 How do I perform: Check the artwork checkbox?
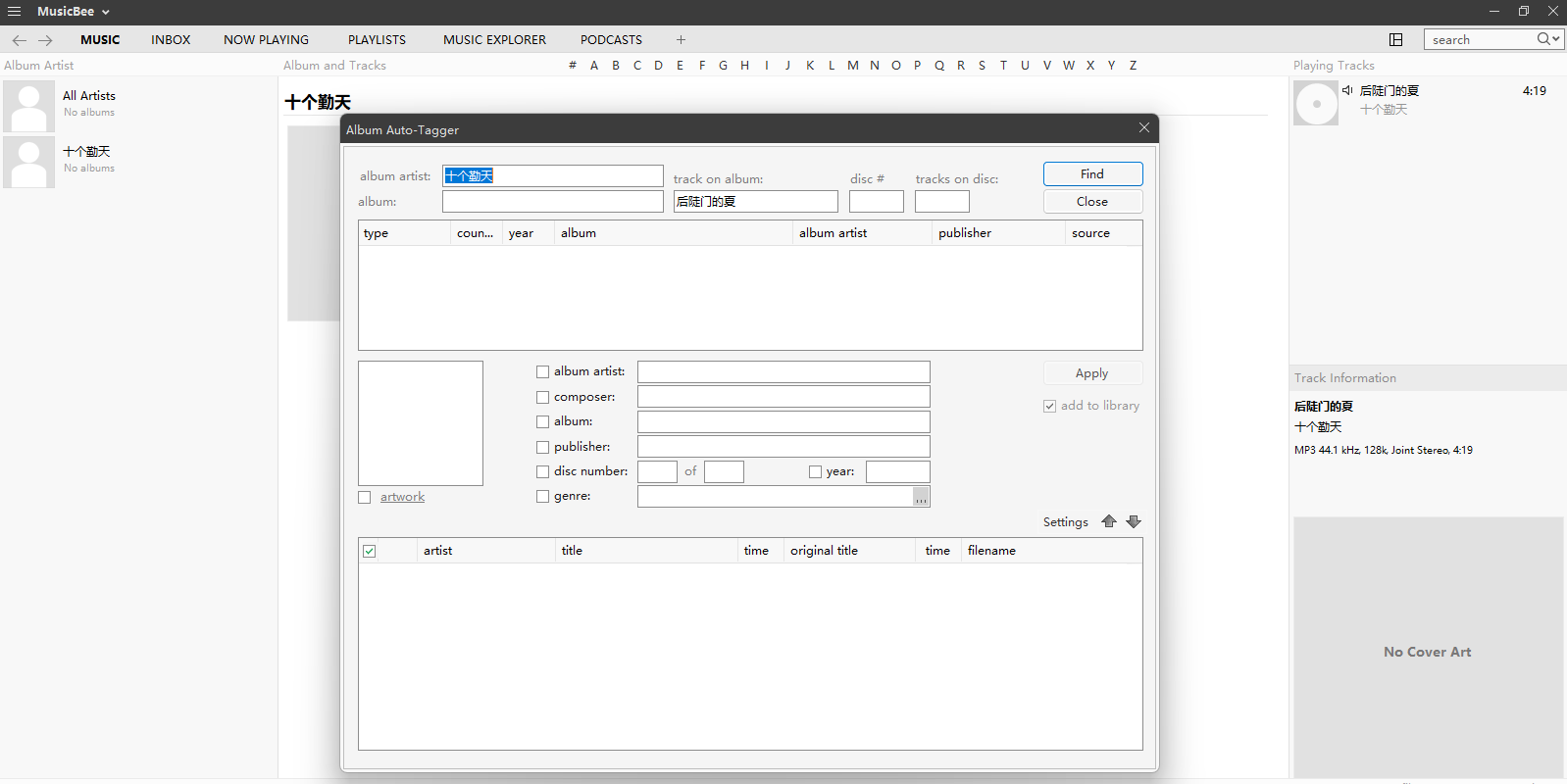click(x=365, y=498)
